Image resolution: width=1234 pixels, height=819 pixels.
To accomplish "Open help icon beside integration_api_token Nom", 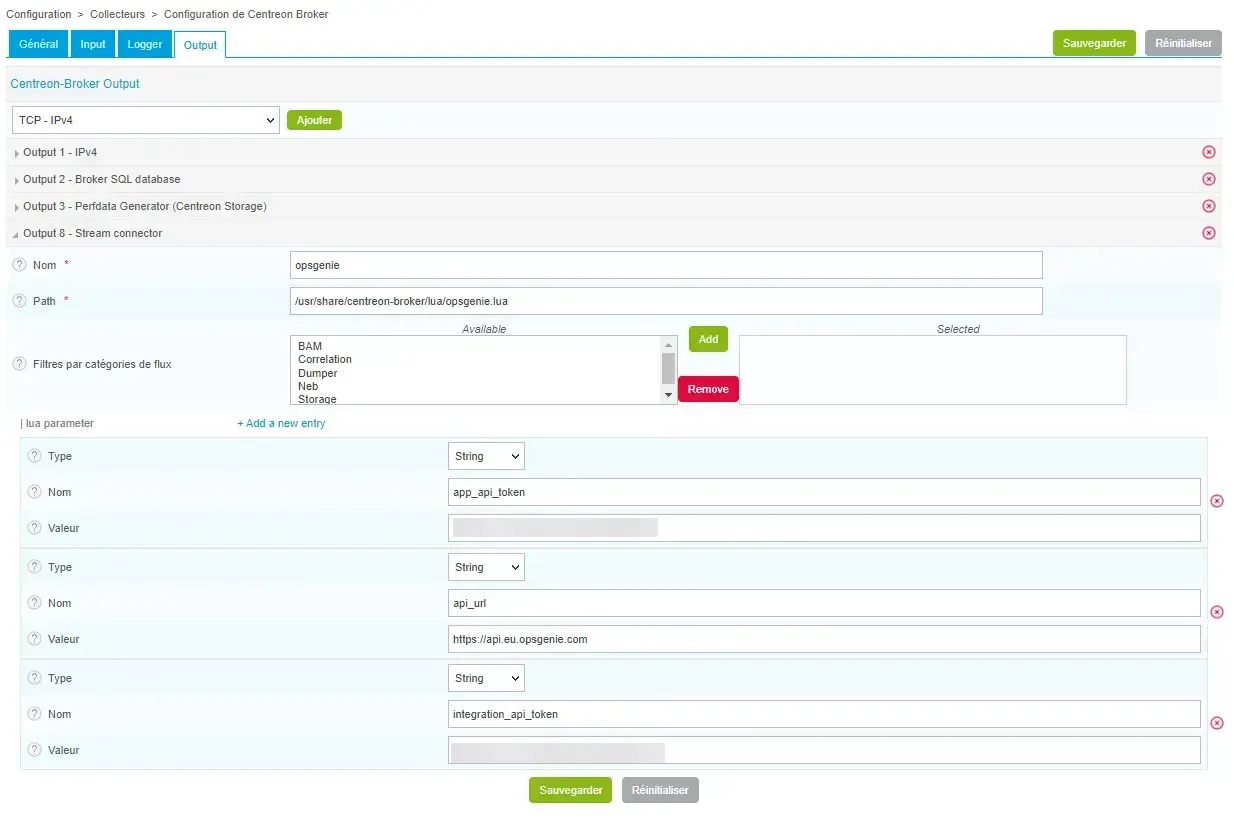I will click(x=34, y=714).
